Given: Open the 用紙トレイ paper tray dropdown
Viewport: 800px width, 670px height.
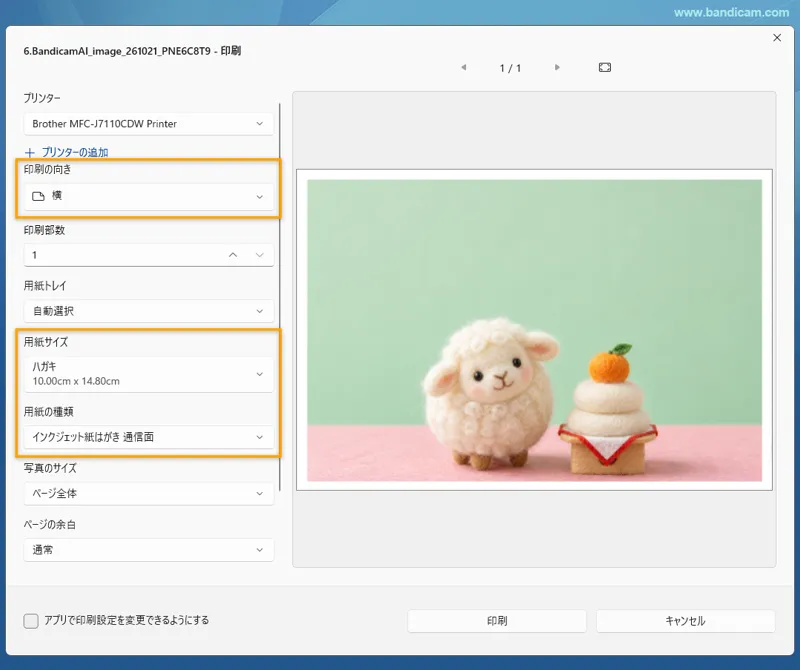Looking at the screenshot, I should (x=148, y=311).
